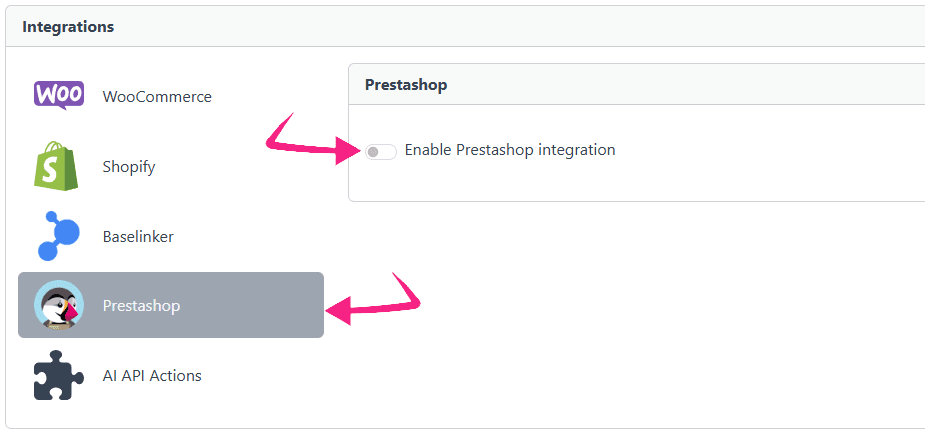Screen dimensions: 925x434
Task: Click the AI API Actions puzzle icon
Action: (x=58, y=375)
